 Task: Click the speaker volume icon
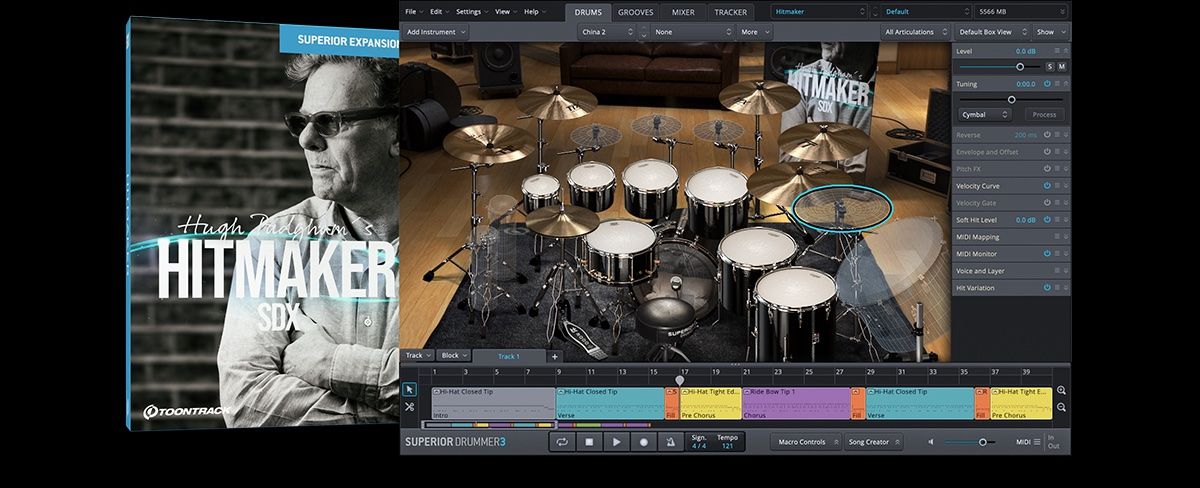pyautogui.click(x=932, y=442)
